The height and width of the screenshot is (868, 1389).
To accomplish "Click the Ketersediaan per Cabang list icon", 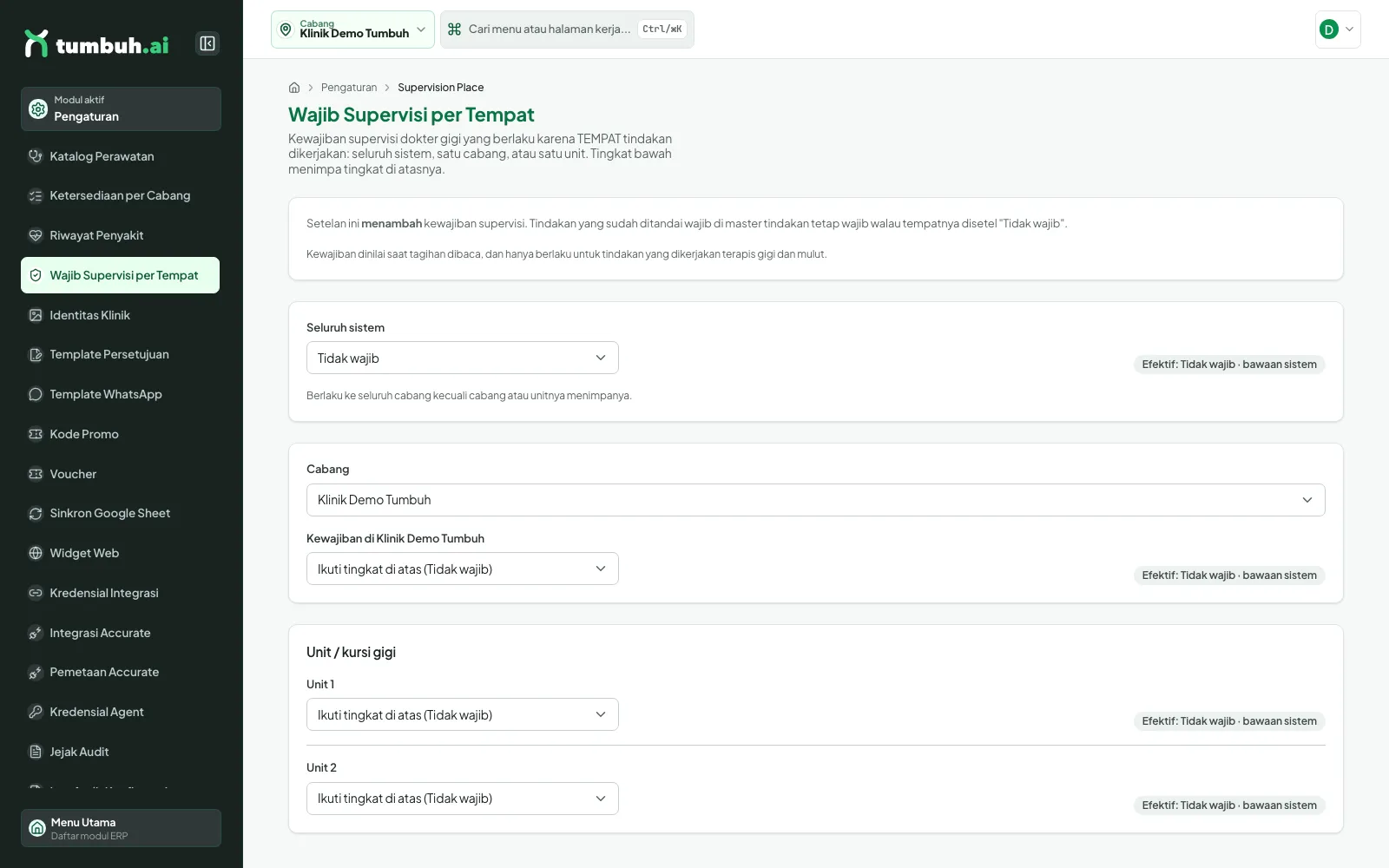I will [x=36, y=196].
